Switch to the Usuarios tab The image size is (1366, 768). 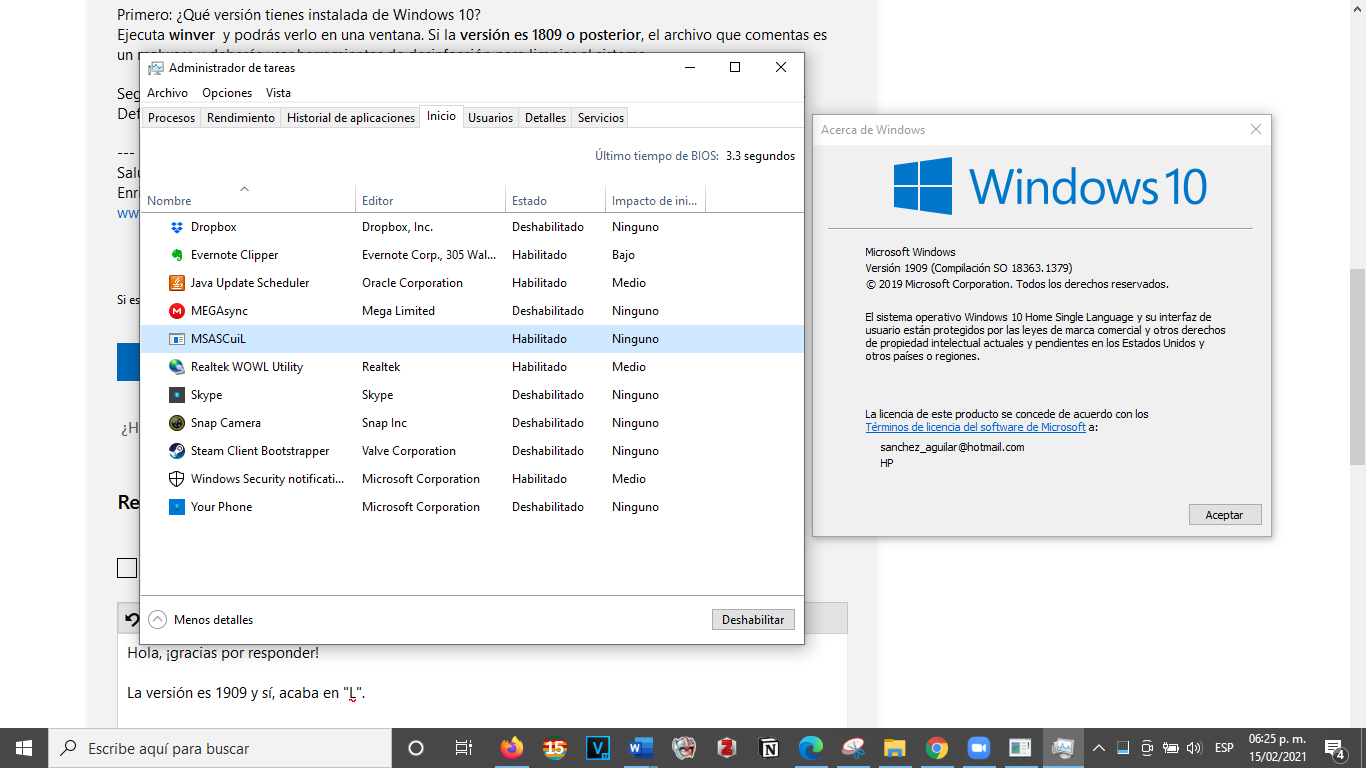tap(491, 118)
